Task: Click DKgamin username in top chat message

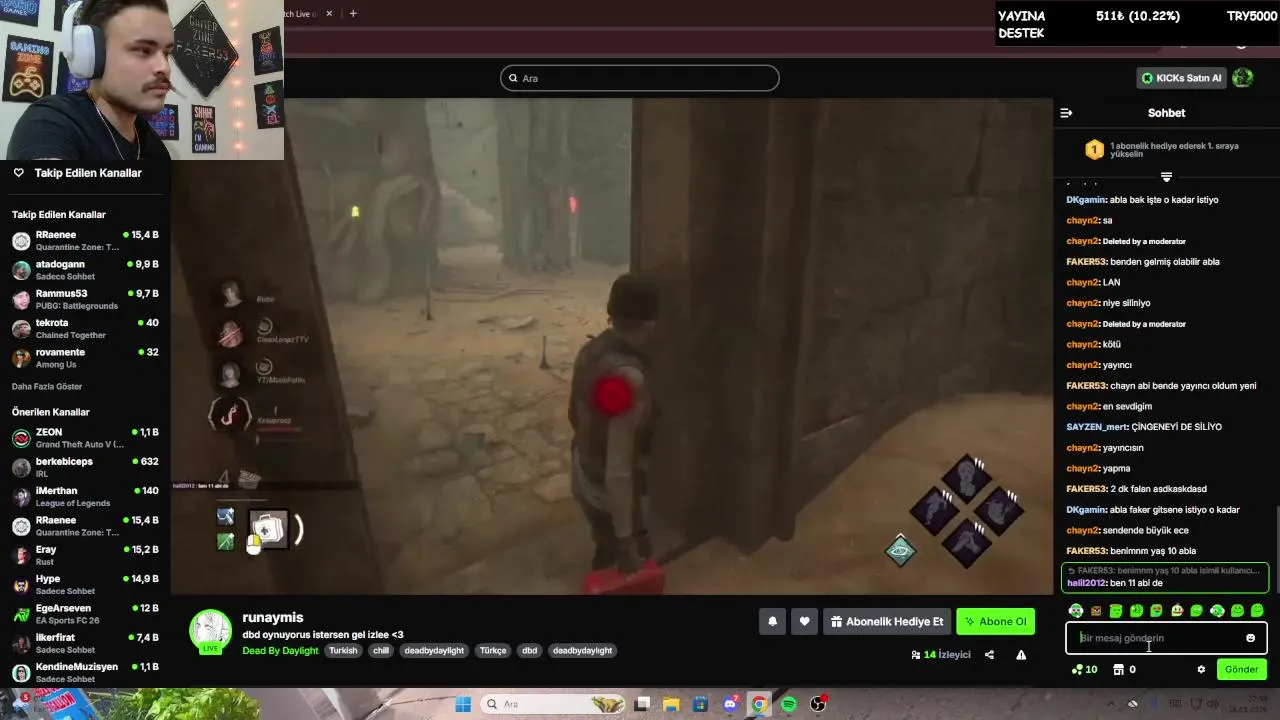Action: (x=1086, y=200)
